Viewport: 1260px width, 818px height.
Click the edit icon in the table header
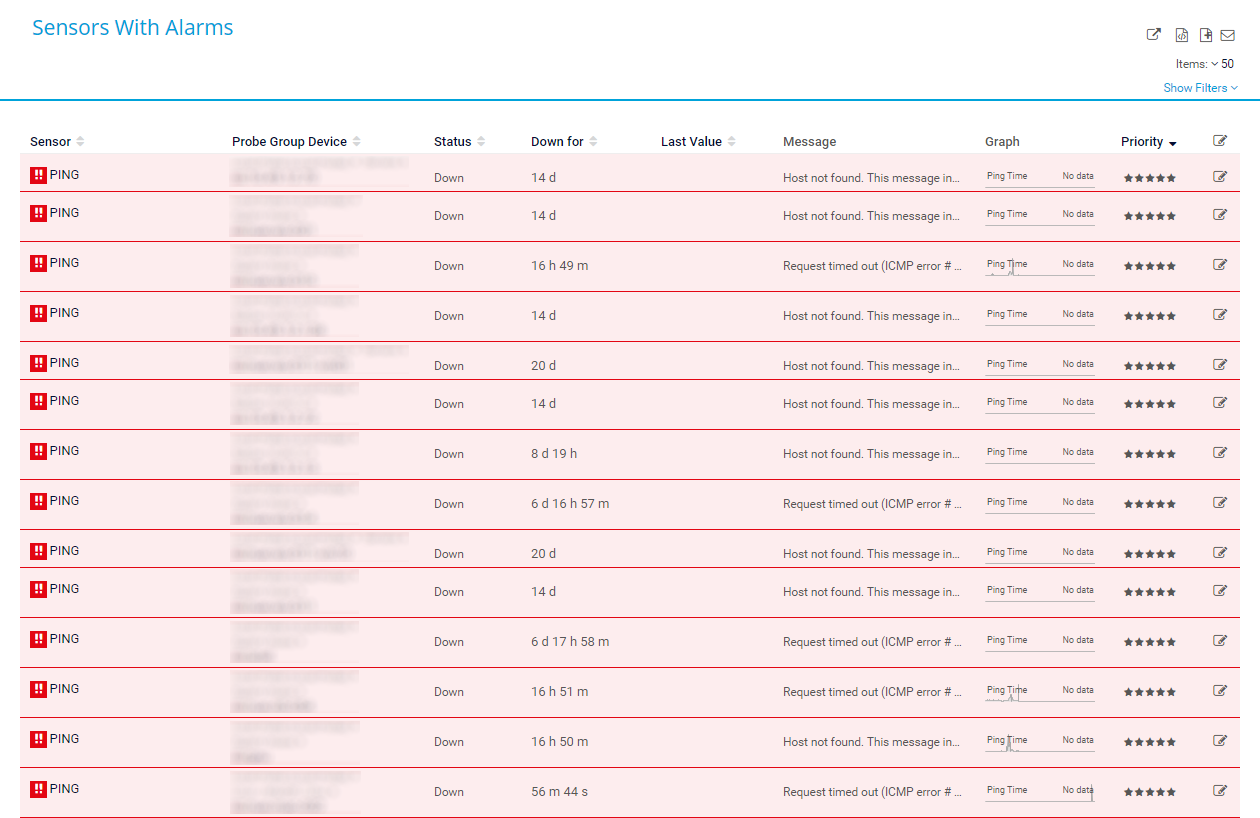[x=1219, y=141]
